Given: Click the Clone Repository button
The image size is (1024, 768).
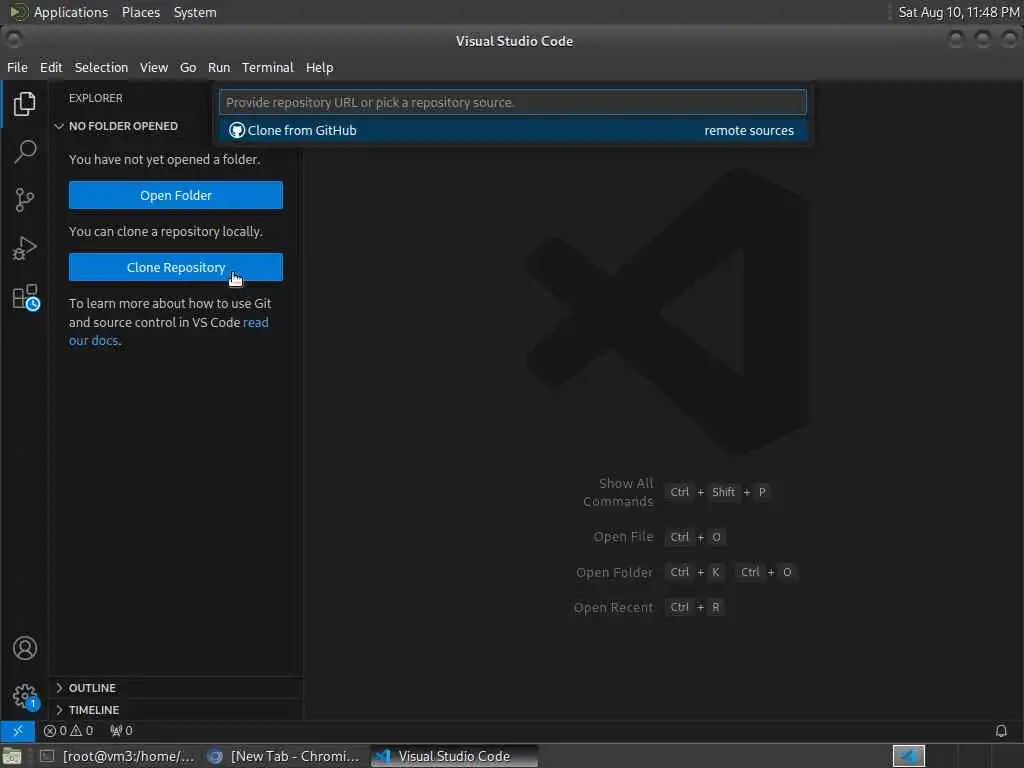Looking at the screenshot, I should click(176, 267).
